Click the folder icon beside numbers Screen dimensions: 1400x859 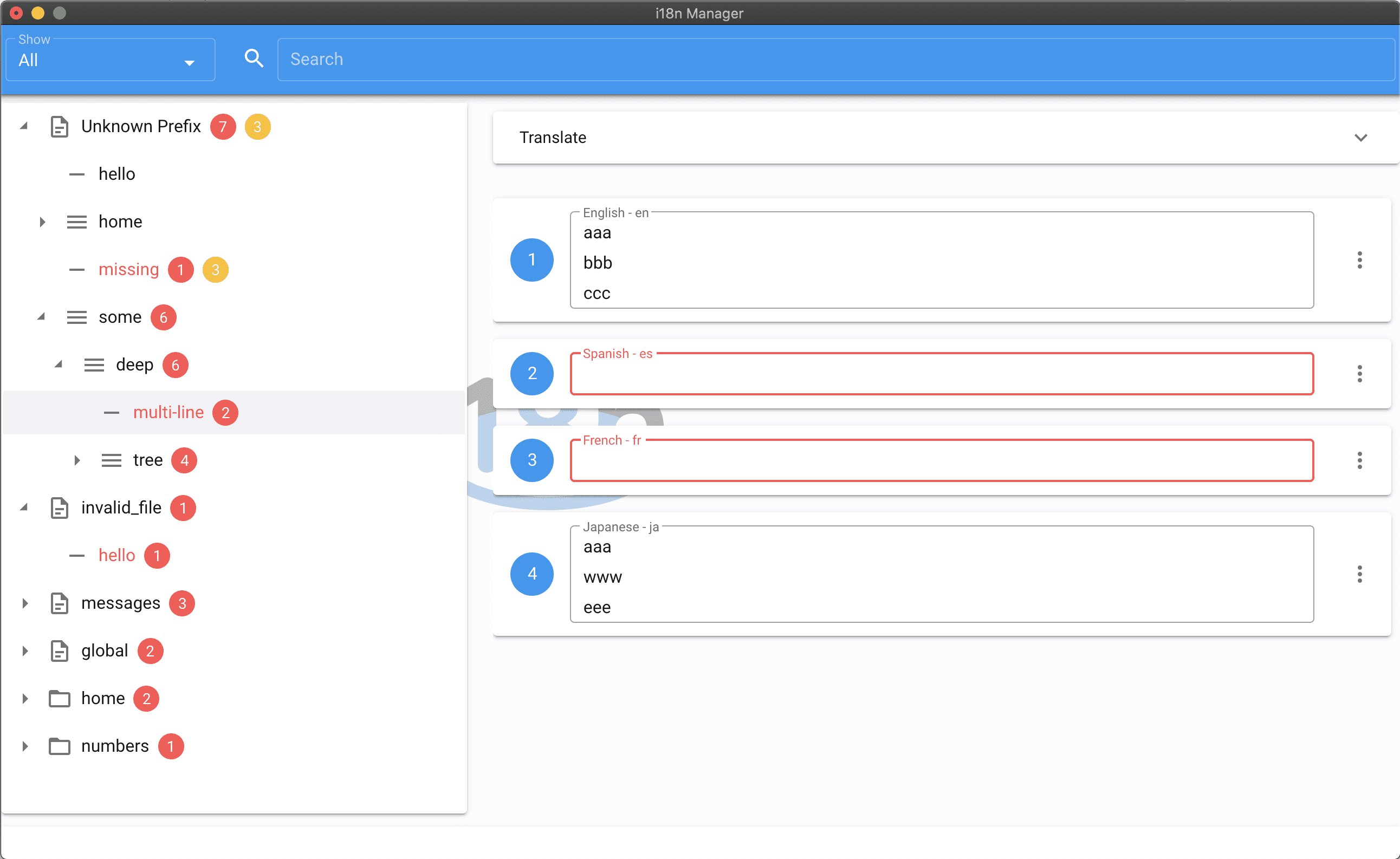click(x=59, y=746)
